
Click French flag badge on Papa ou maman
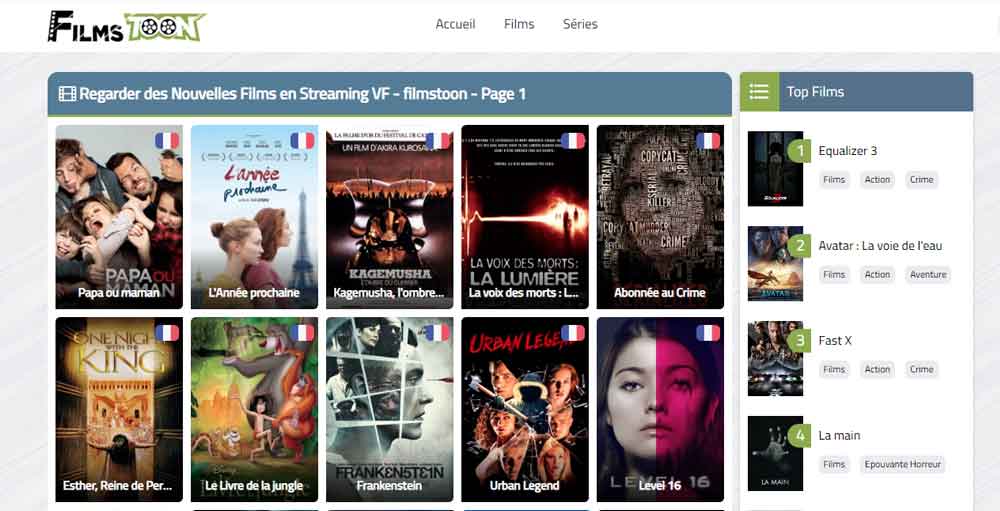point(167,141)
